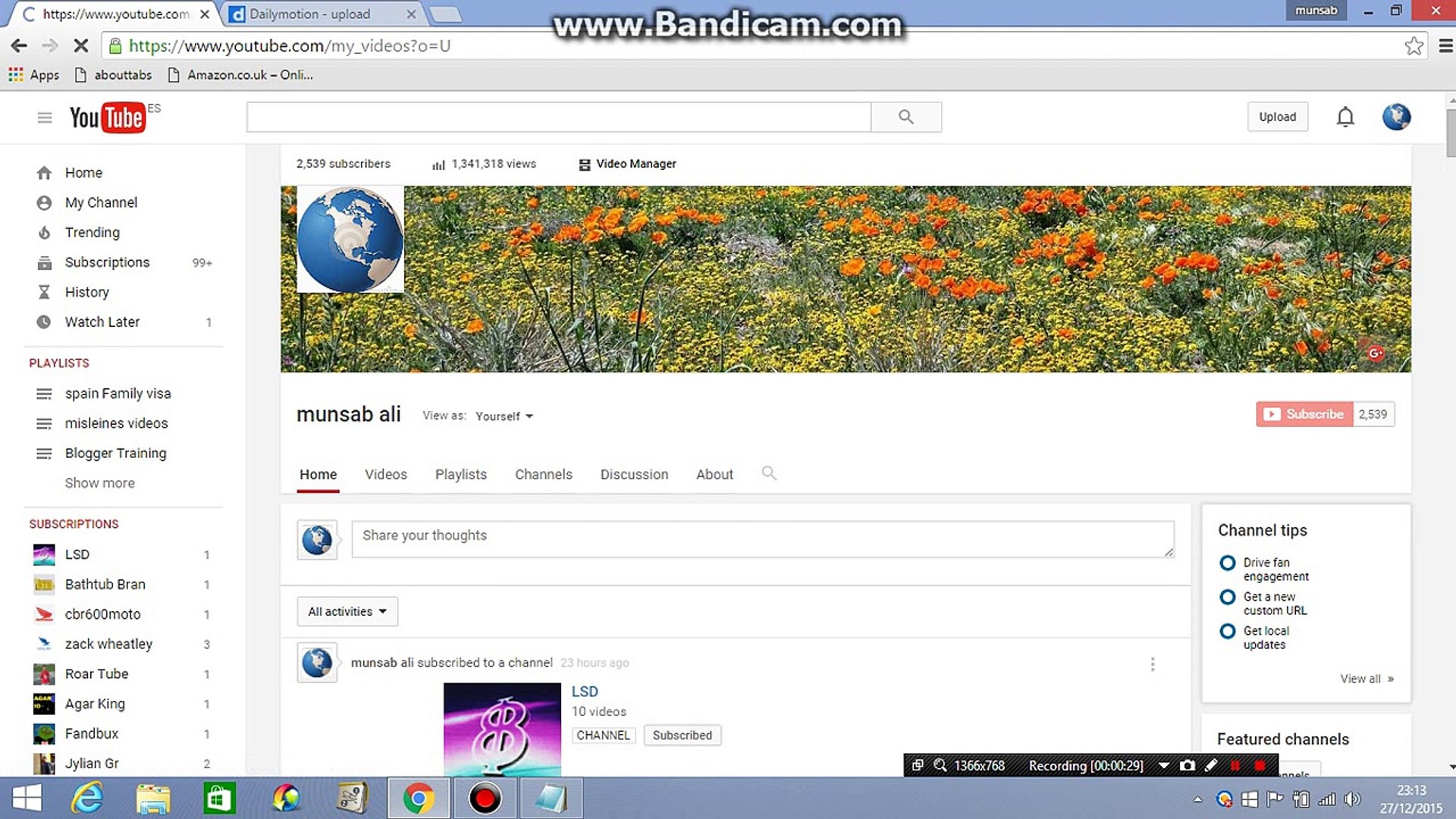Click the Upload button

point(1277,117)
